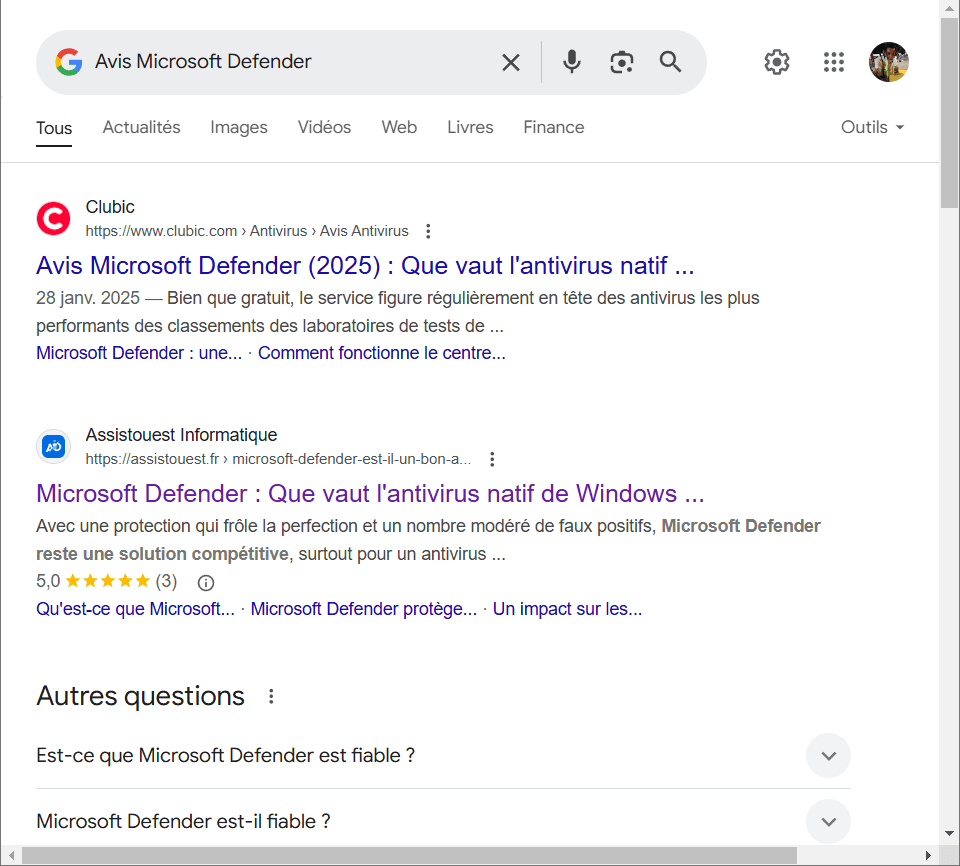Screen dimensions: 960x866
Task: Open sitelink 'Un impact sur les...'
Action: coord(568,609)
